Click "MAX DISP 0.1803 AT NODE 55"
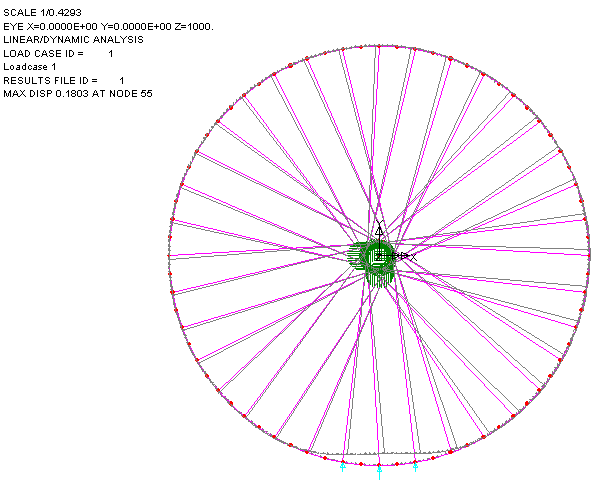 click(x=78, y=94)
